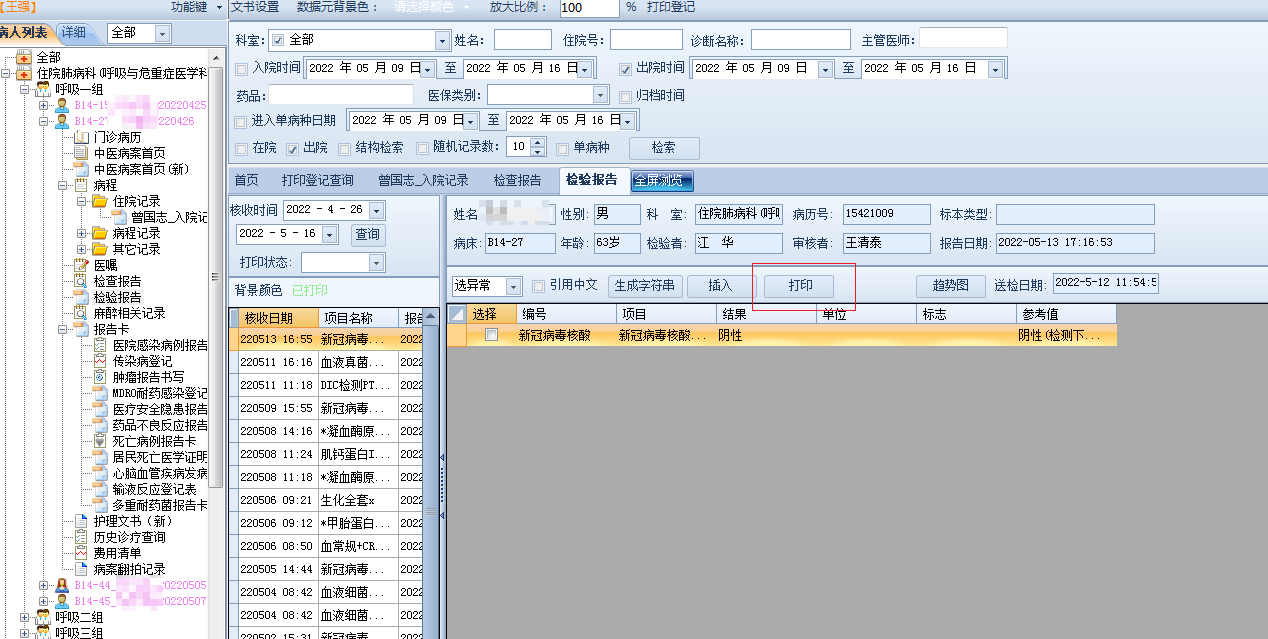This screenshot has height=639, width=1268.
Task: Switch to the 首页 tab
Action: (x=246, y=181)
